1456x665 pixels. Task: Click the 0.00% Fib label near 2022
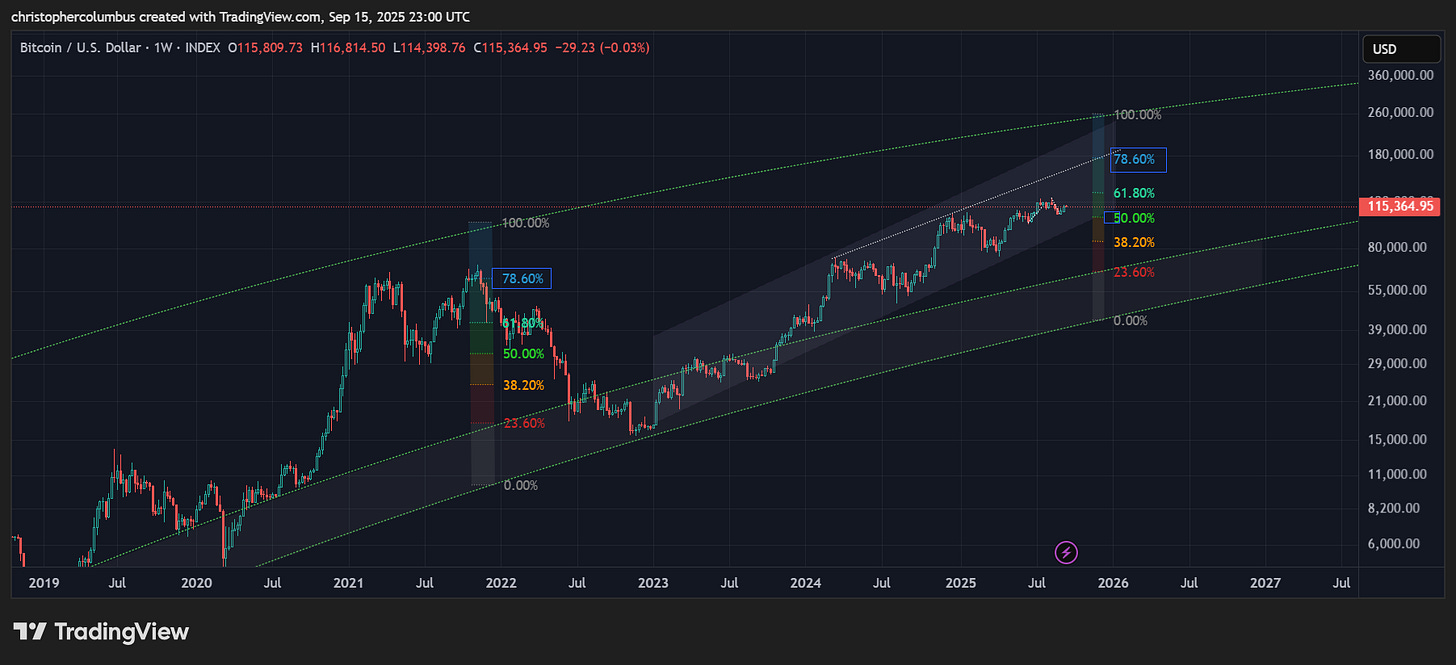pos(520,486)
